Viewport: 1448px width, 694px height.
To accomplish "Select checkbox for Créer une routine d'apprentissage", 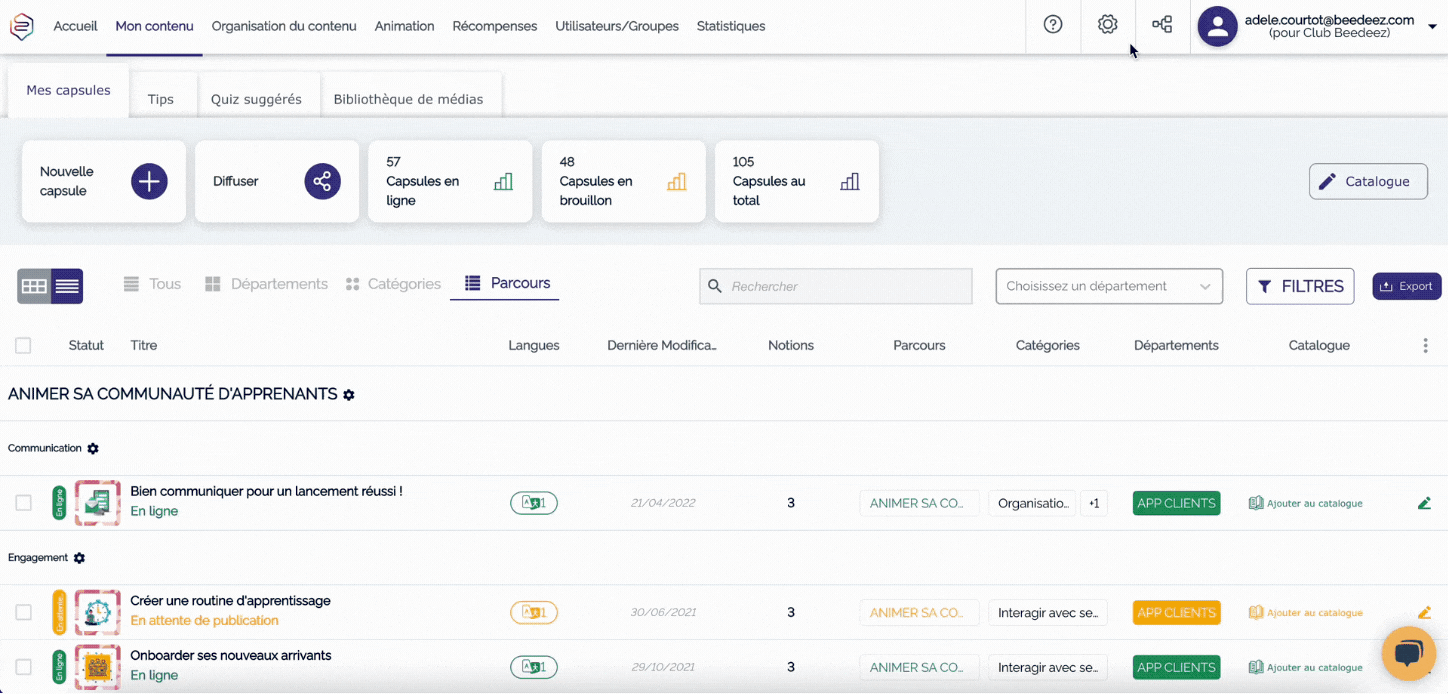I will click(23, 612).
